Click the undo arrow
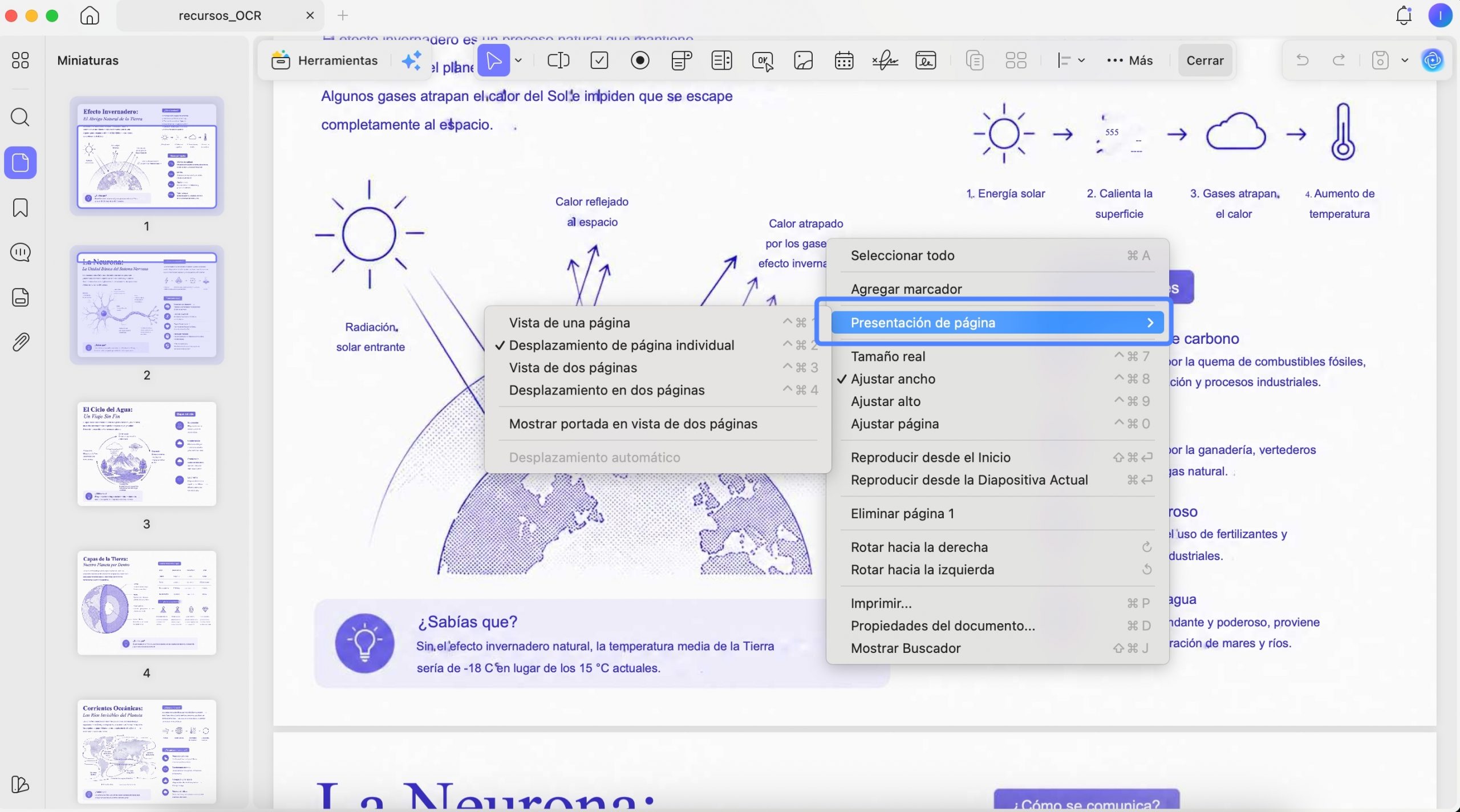The height and width of the screenshot is (812, 1460). coord(1303,60)
